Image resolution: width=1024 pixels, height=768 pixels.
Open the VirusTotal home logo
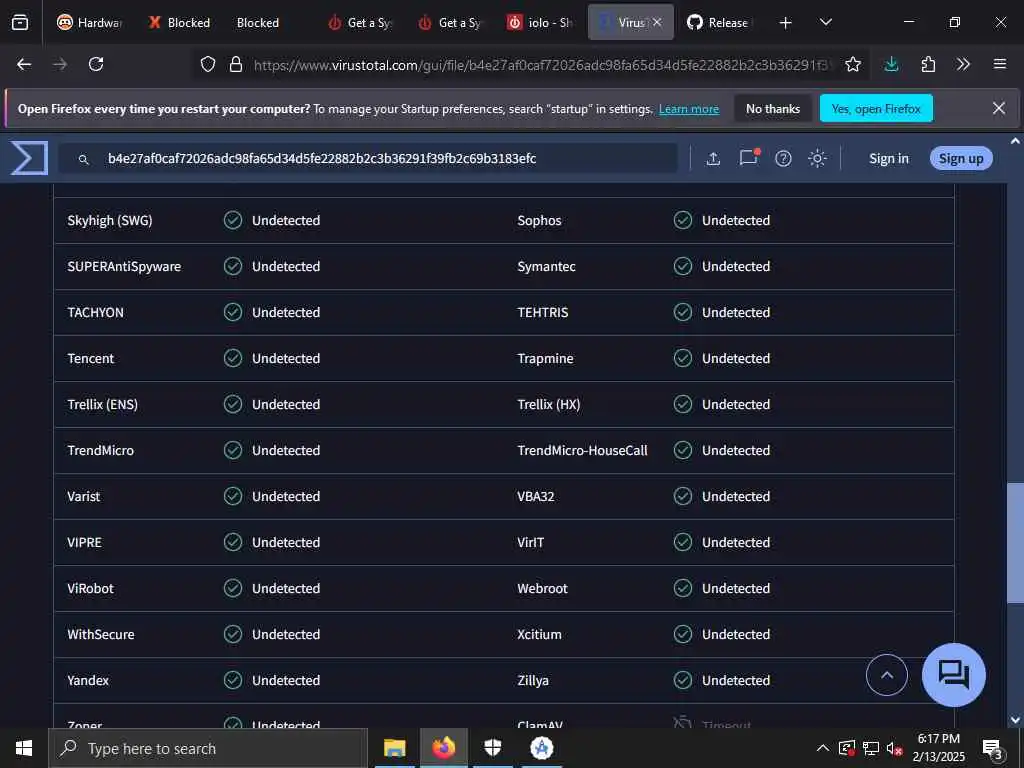(x=29, y=158)
